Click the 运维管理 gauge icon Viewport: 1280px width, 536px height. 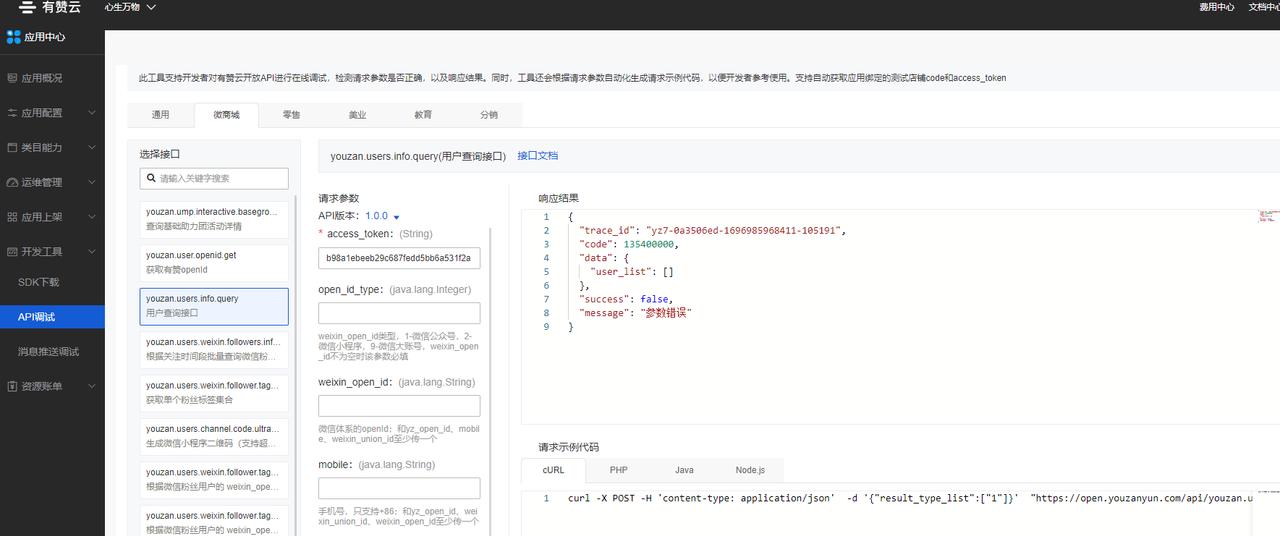12,182
